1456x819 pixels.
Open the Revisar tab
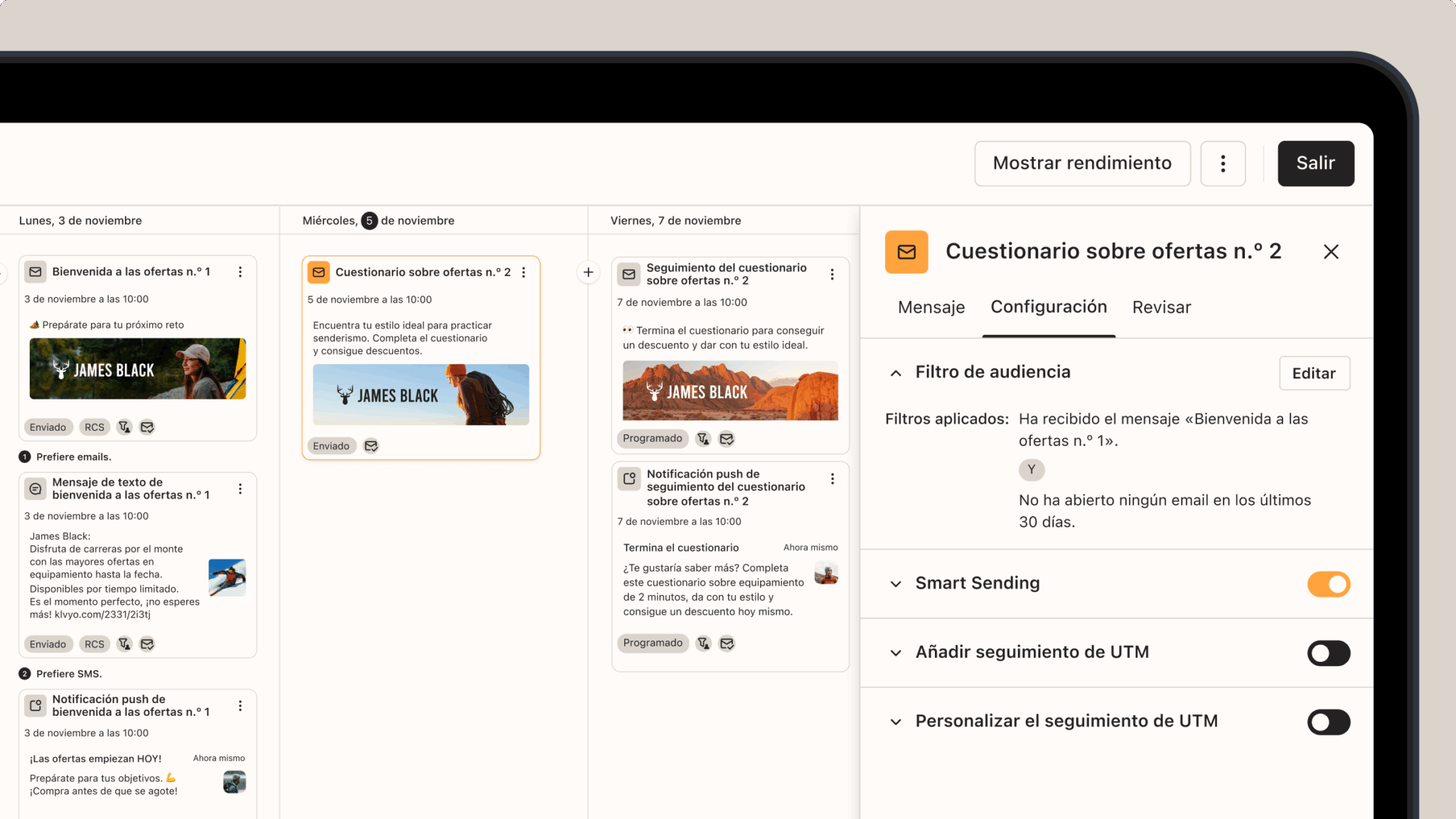coord(1161,307)
